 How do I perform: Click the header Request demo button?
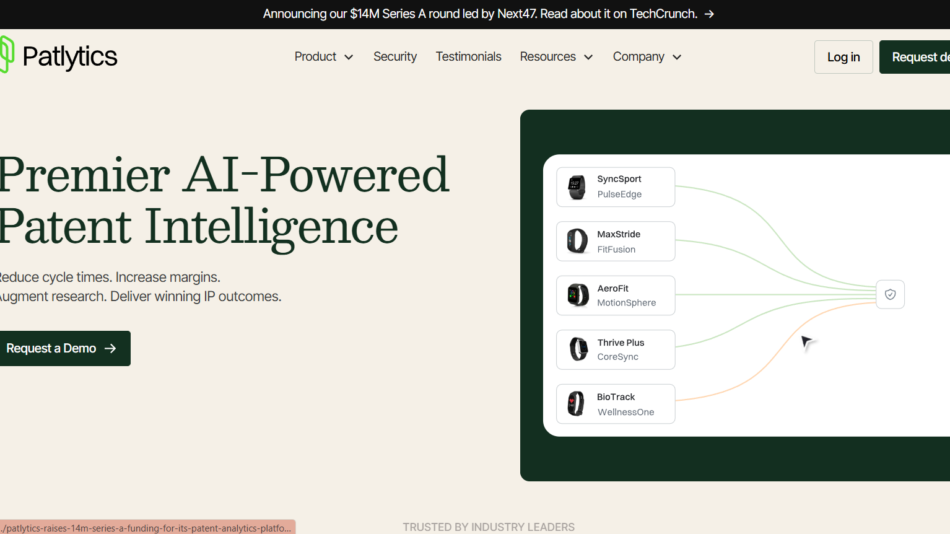coord(915,57)
